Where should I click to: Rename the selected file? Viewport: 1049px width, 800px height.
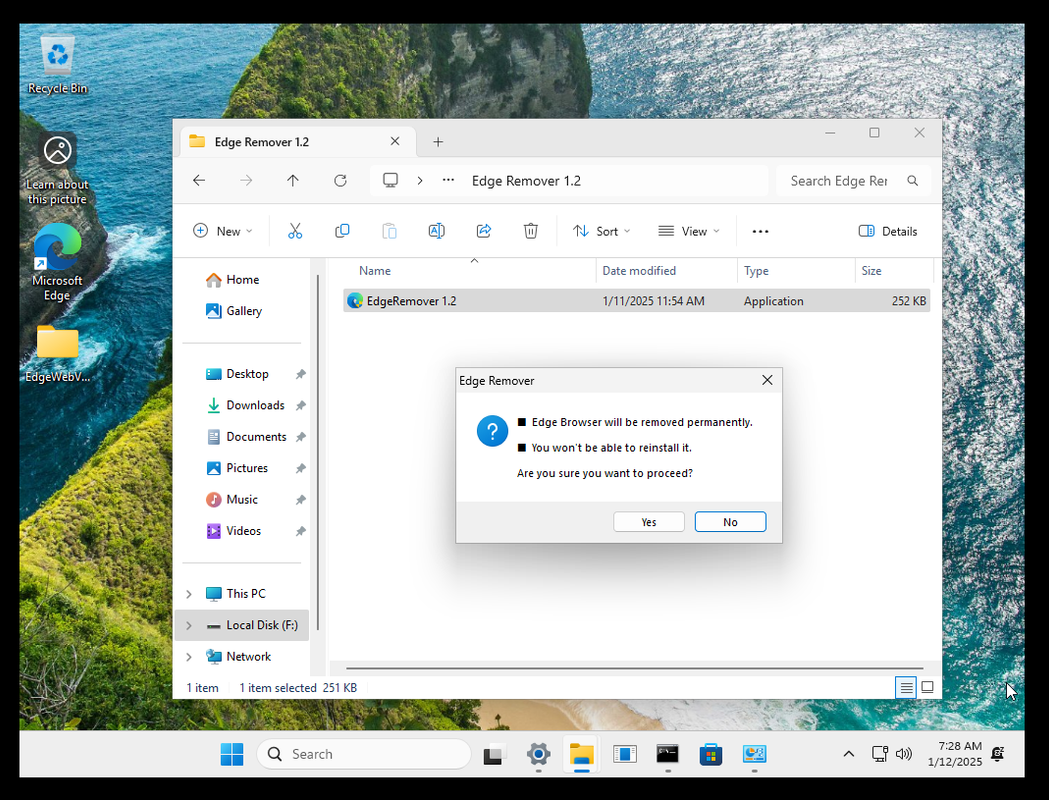click(x=436, y=231)
